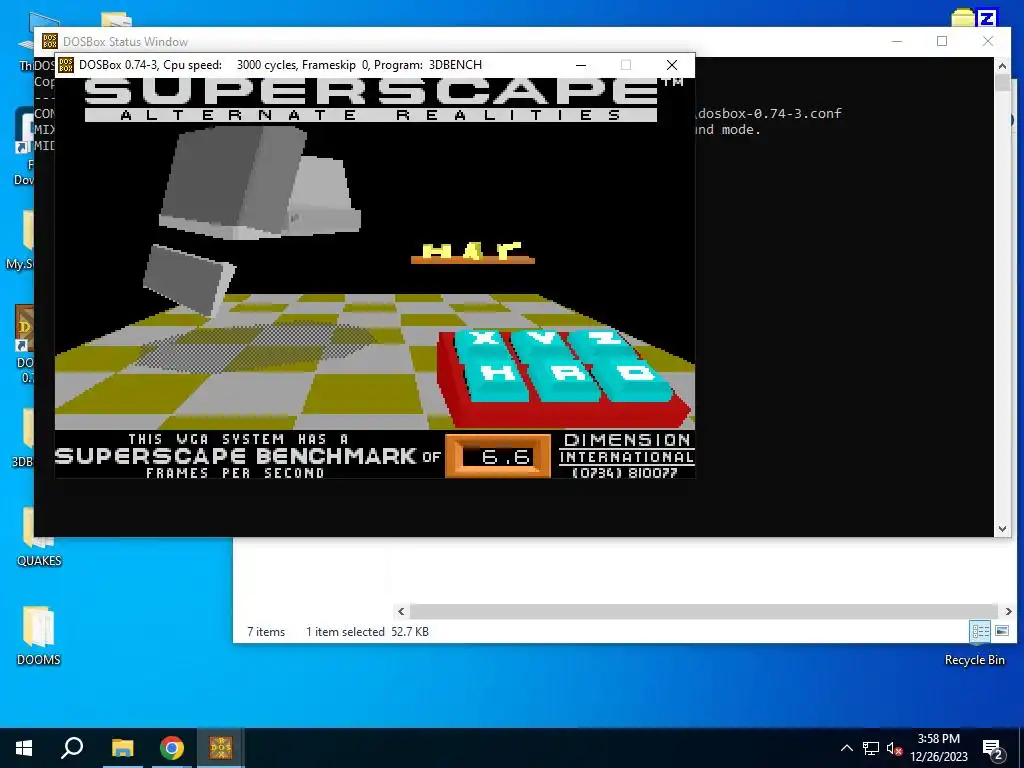Click the '7 items' status bar text
Image resolution: width=1024 pixels, height=768 pixels.
266,632
